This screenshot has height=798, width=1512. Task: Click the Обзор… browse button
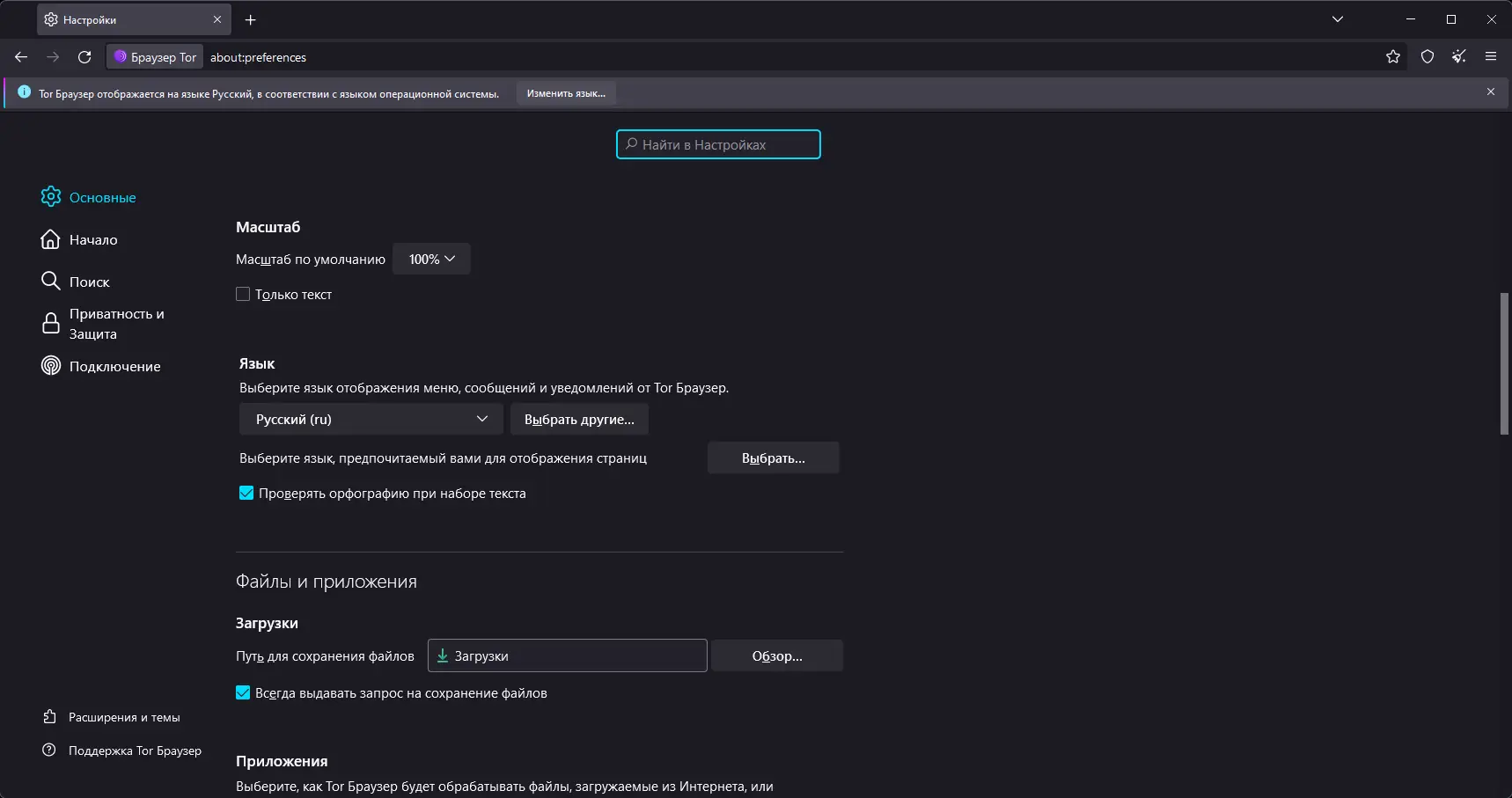pos(777,655)
